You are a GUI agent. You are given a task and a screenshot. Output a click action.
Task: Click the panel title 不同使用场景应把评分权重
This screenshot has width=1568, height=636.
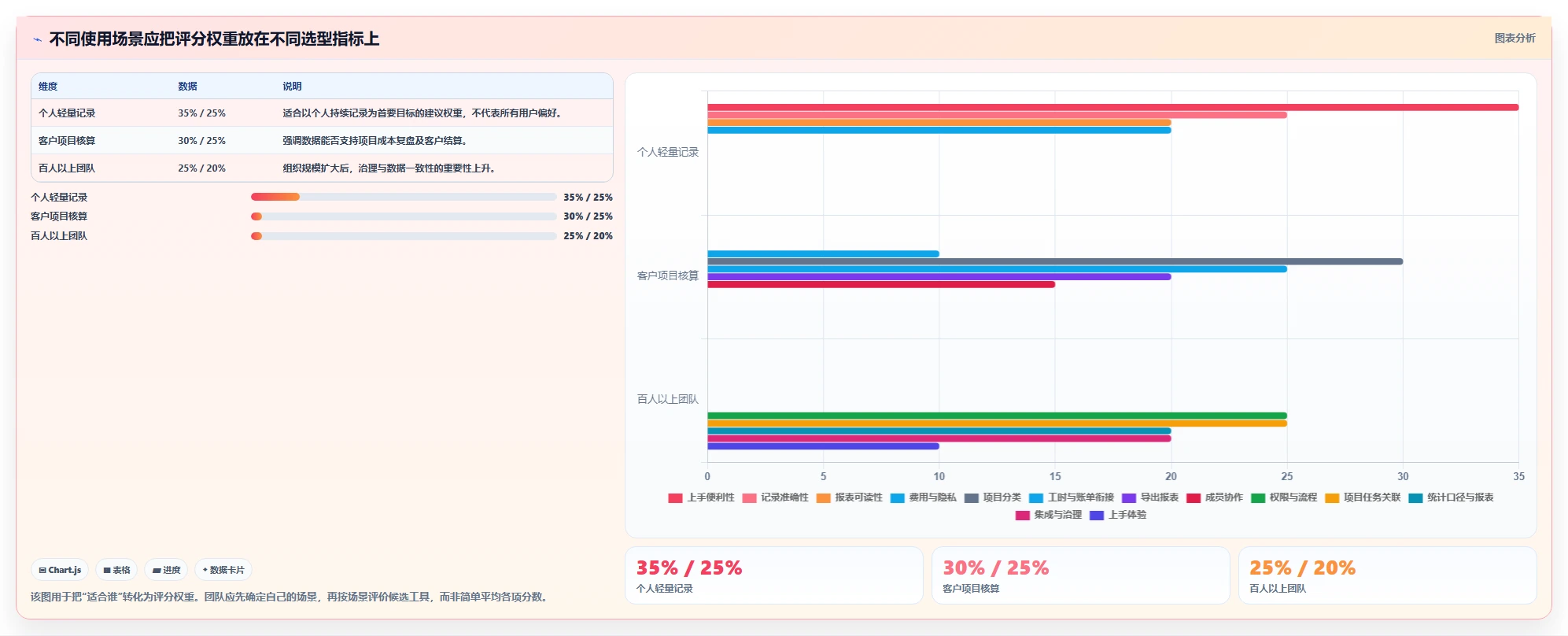(214, 39)
